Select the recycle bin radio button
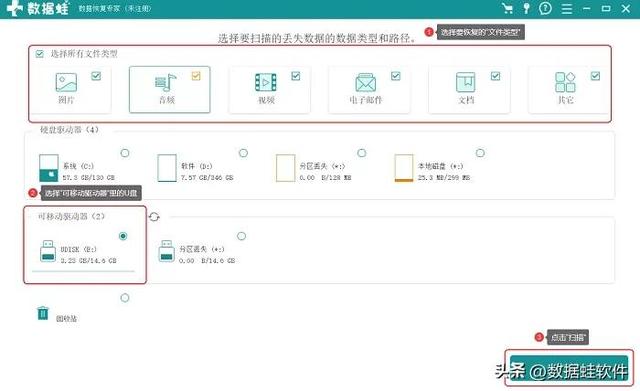The image size is (640, 391). tap(125, 298)
